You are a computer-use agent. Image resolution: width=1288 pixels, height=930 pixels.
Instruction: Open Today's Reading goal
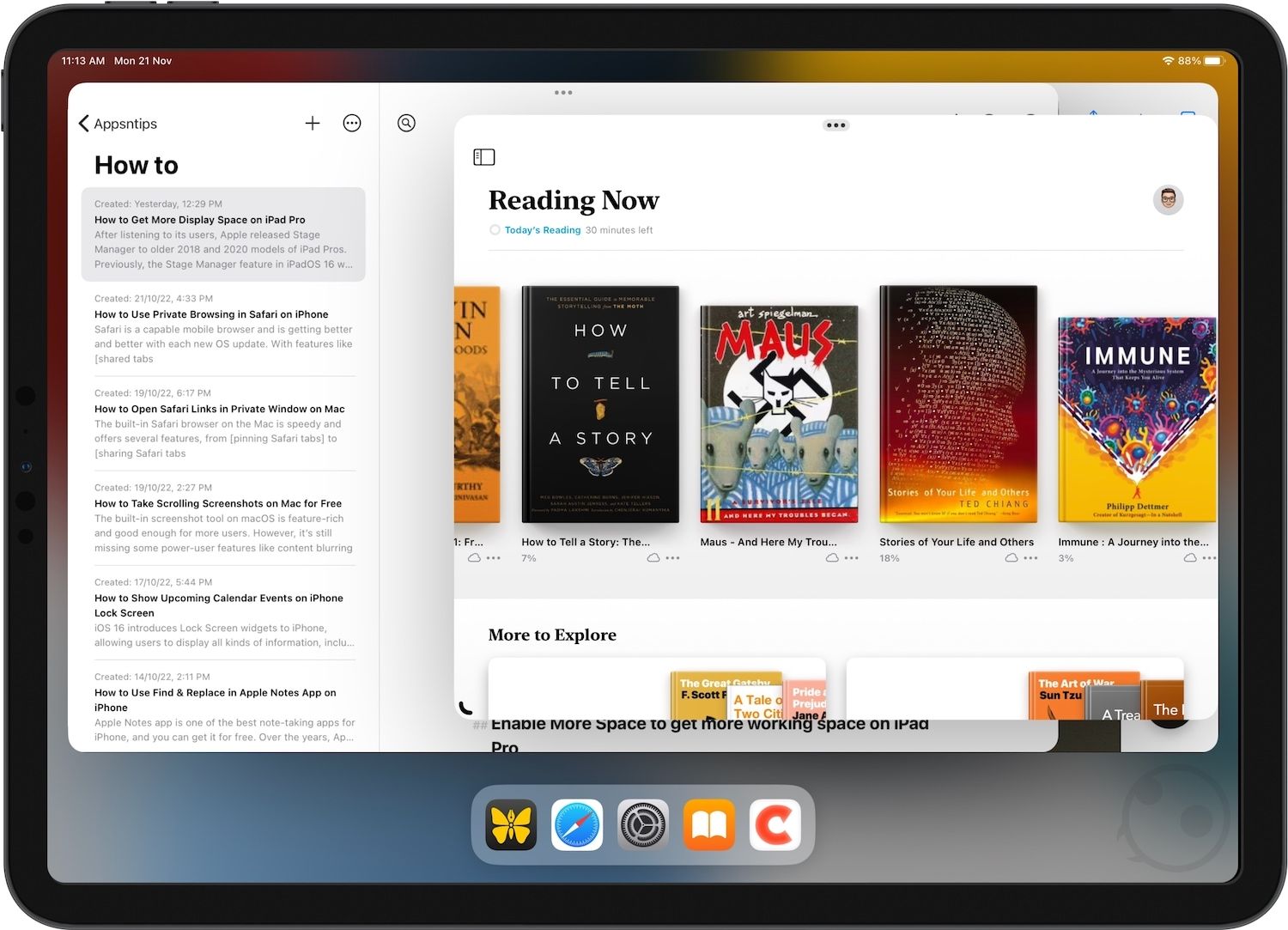[x=542, y=230]
